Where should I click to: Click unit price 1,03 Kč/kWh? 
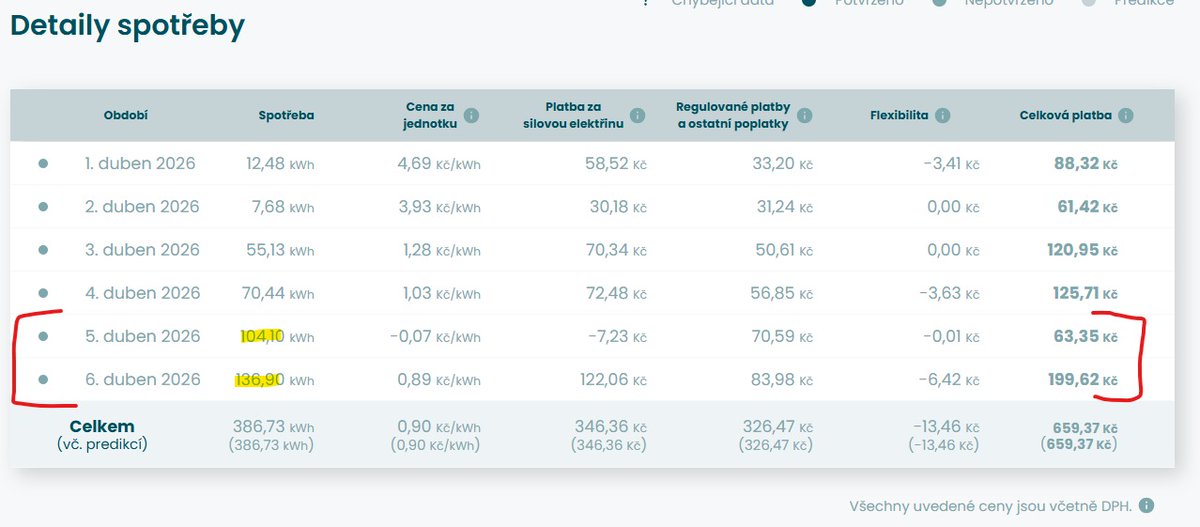[x=441, y=293]
